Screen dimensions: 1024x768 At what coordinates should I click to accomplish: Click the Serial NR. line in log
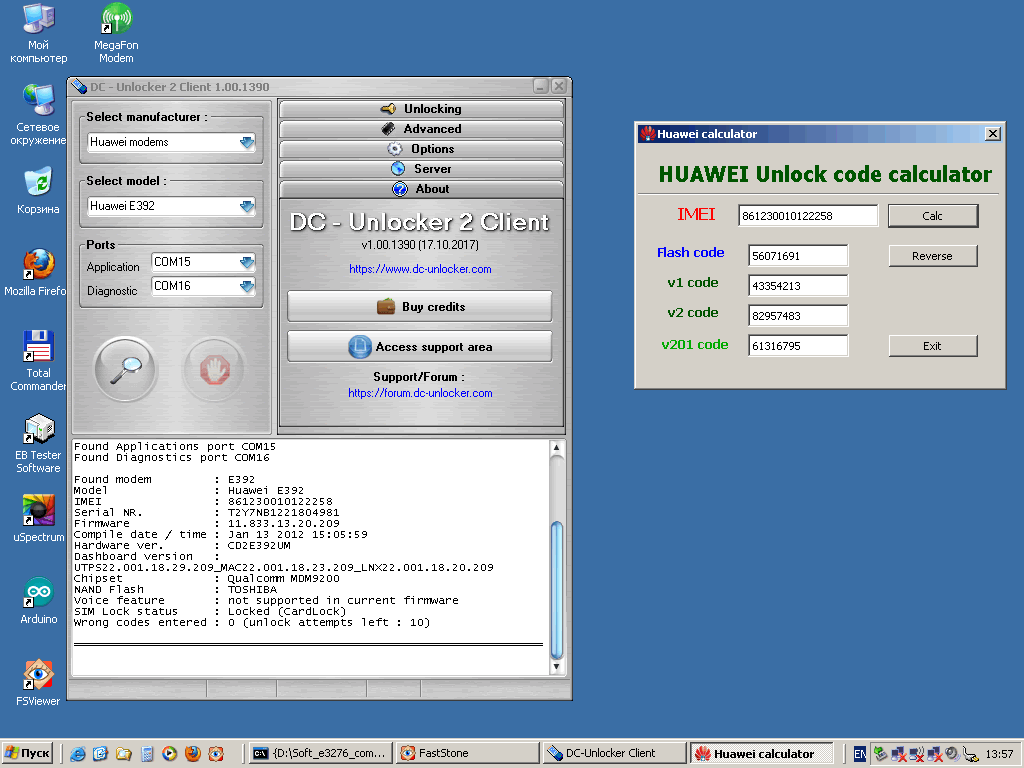click(x=206, y=513)
